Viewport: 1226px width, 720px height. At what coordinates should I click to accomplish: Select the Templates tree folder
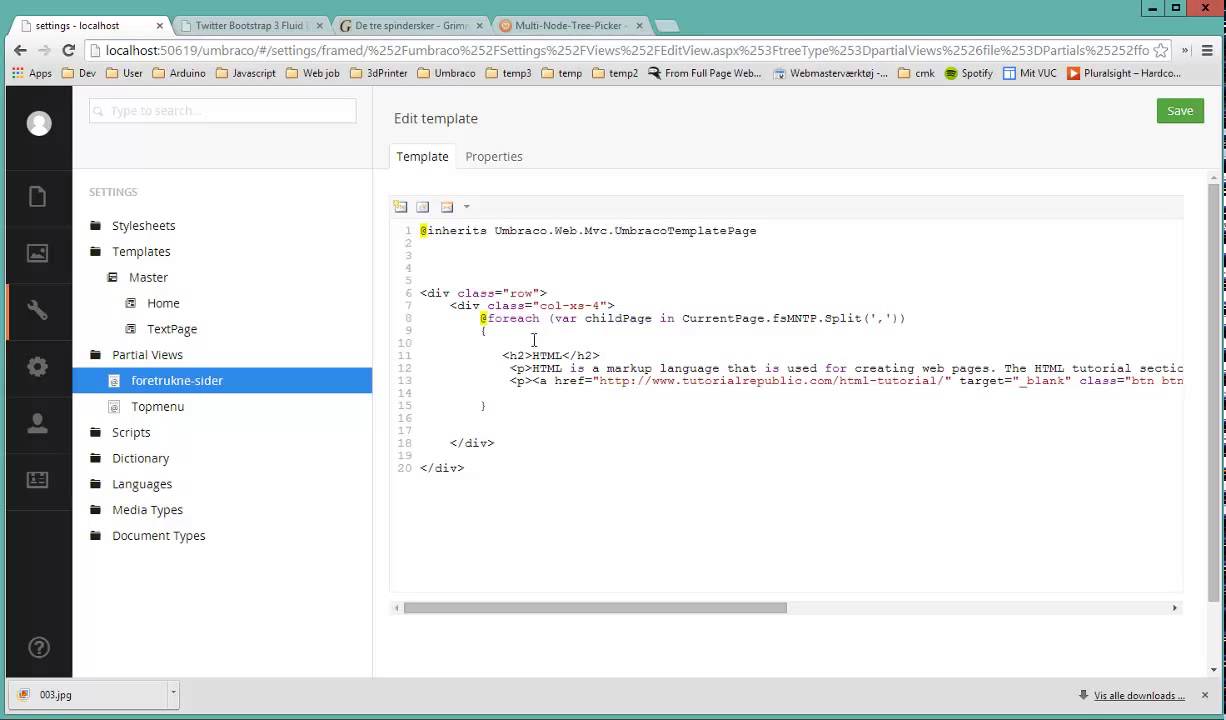[141, 252]
